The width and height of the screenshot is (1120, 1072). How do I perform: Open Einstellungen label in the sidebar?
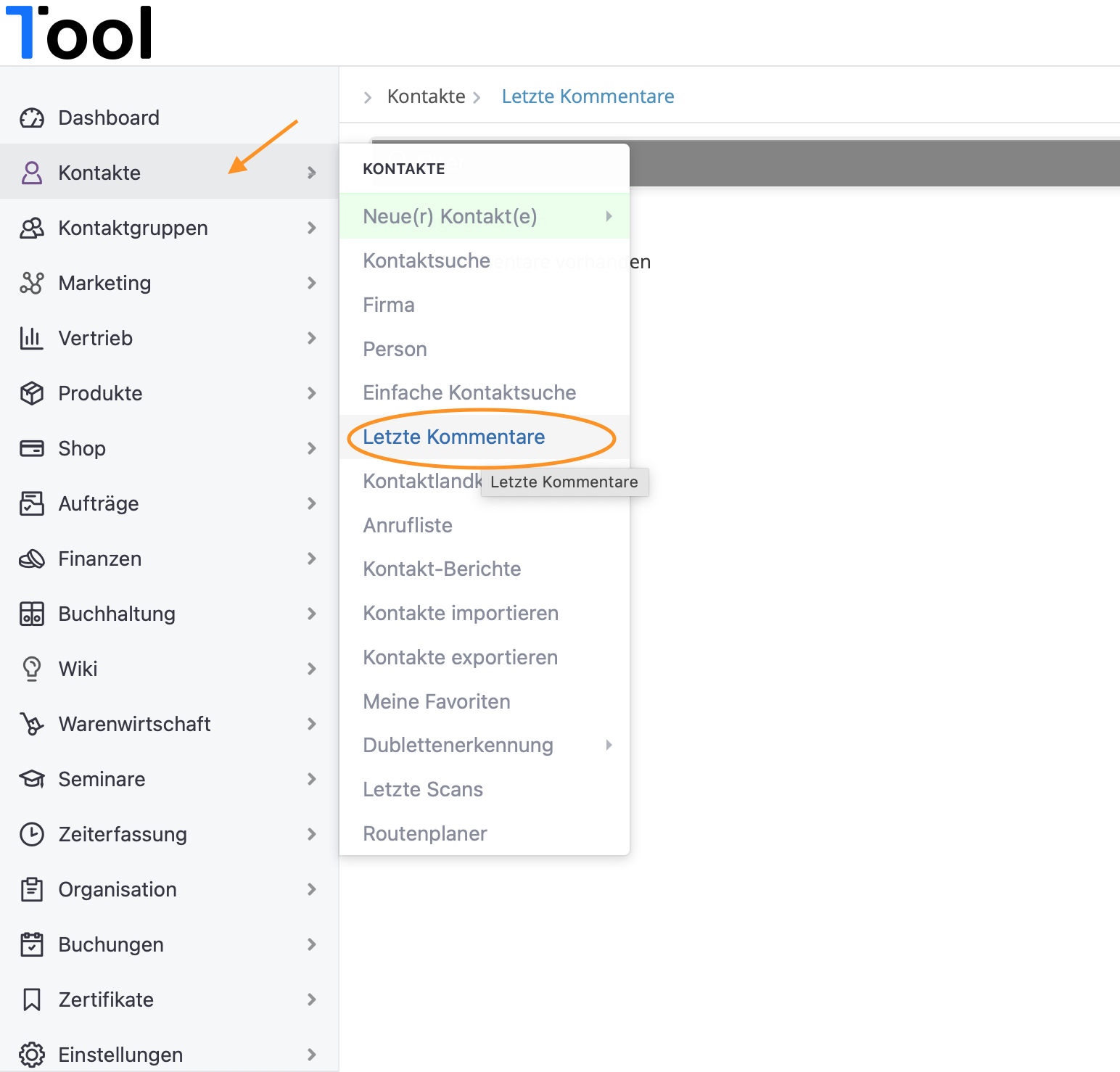tap(120, 1055)
